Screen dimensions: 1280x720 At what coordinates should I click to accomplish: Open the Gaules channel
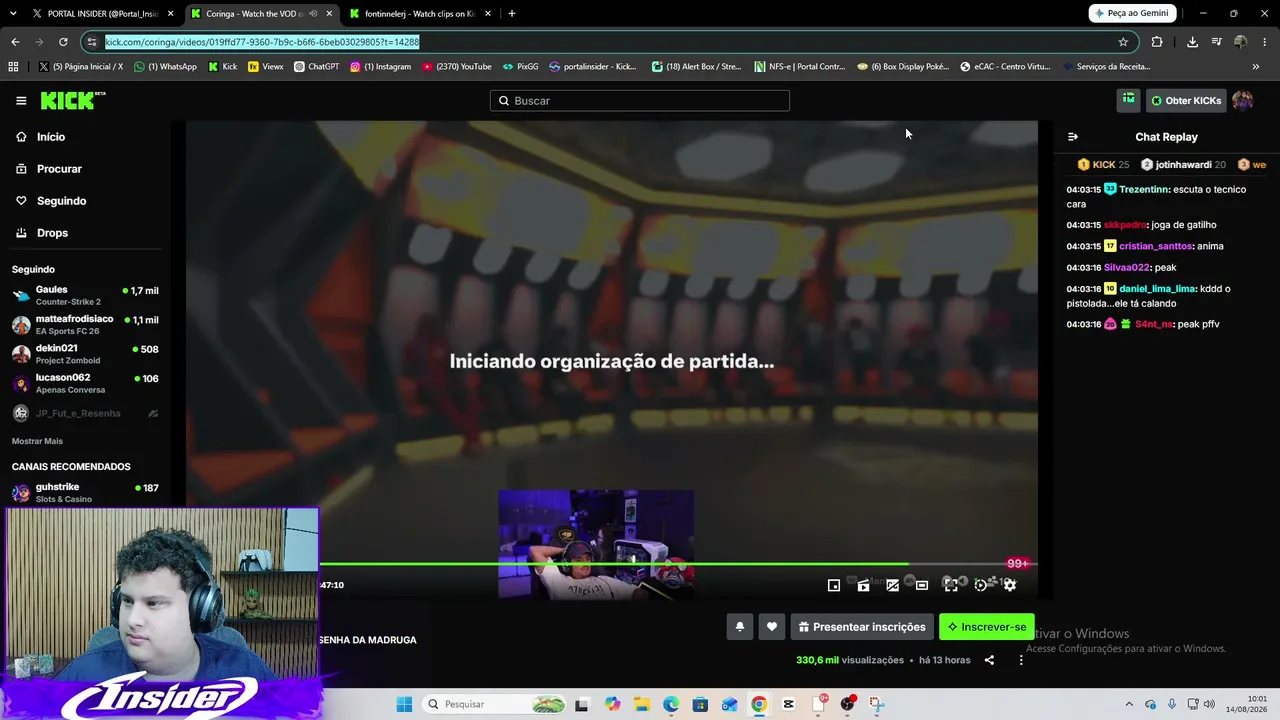84,296
